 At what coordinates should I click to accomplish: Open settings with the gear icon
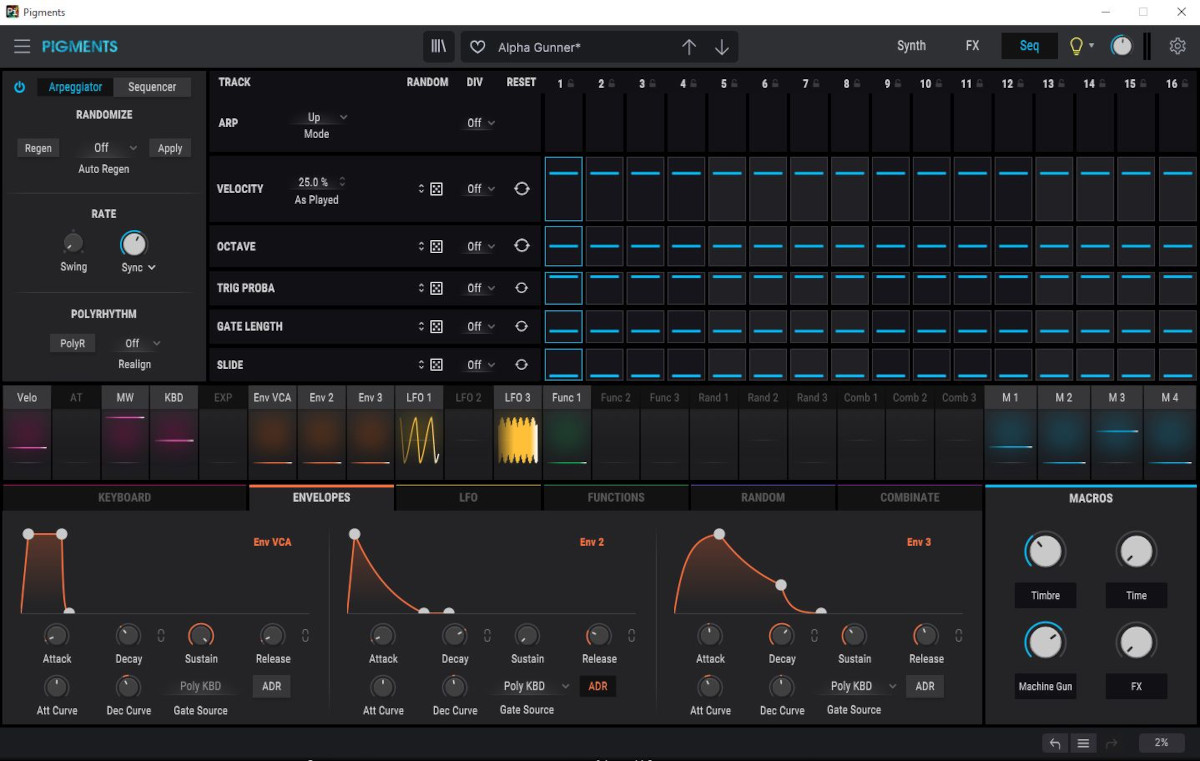point(1178,46)
